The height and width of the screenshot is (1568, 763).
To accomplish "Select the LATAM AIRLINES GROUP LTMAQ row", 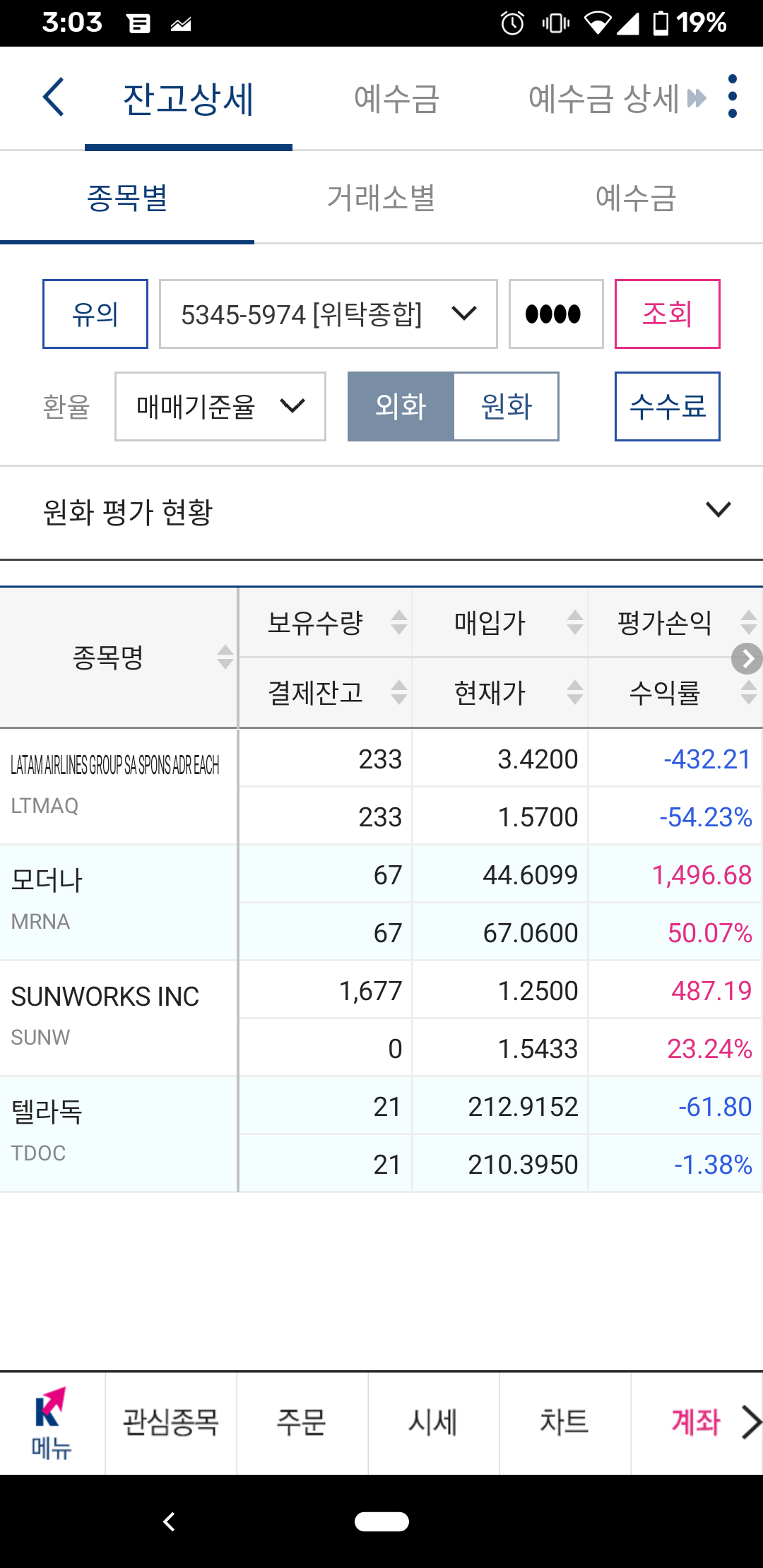I will [381, 787].
